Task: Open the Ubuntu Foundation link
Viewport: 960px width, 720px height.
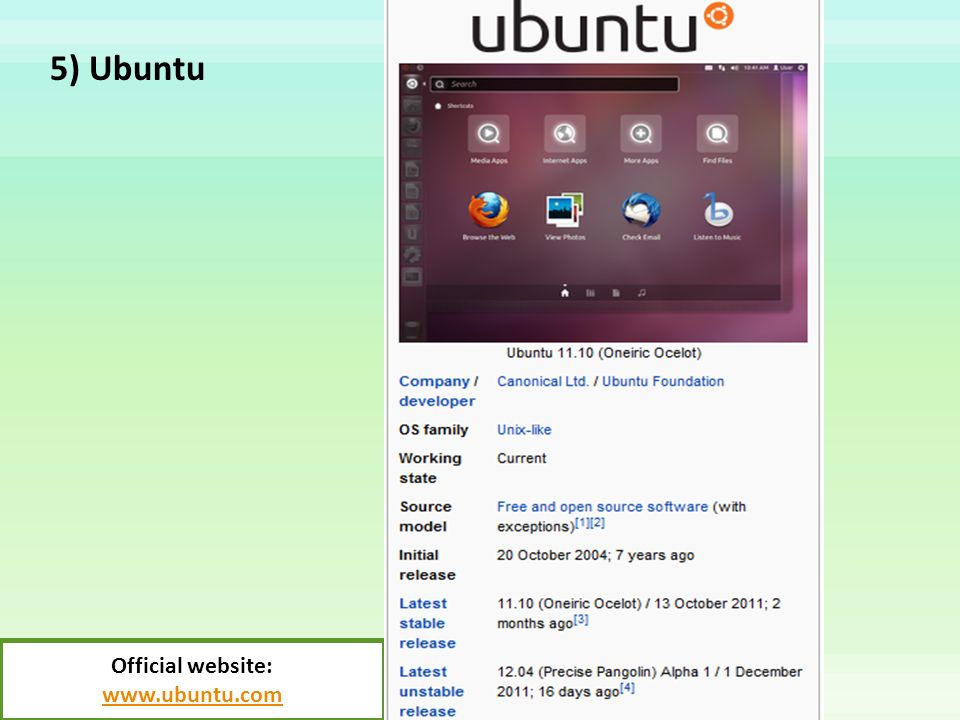Action: [663, 381]
